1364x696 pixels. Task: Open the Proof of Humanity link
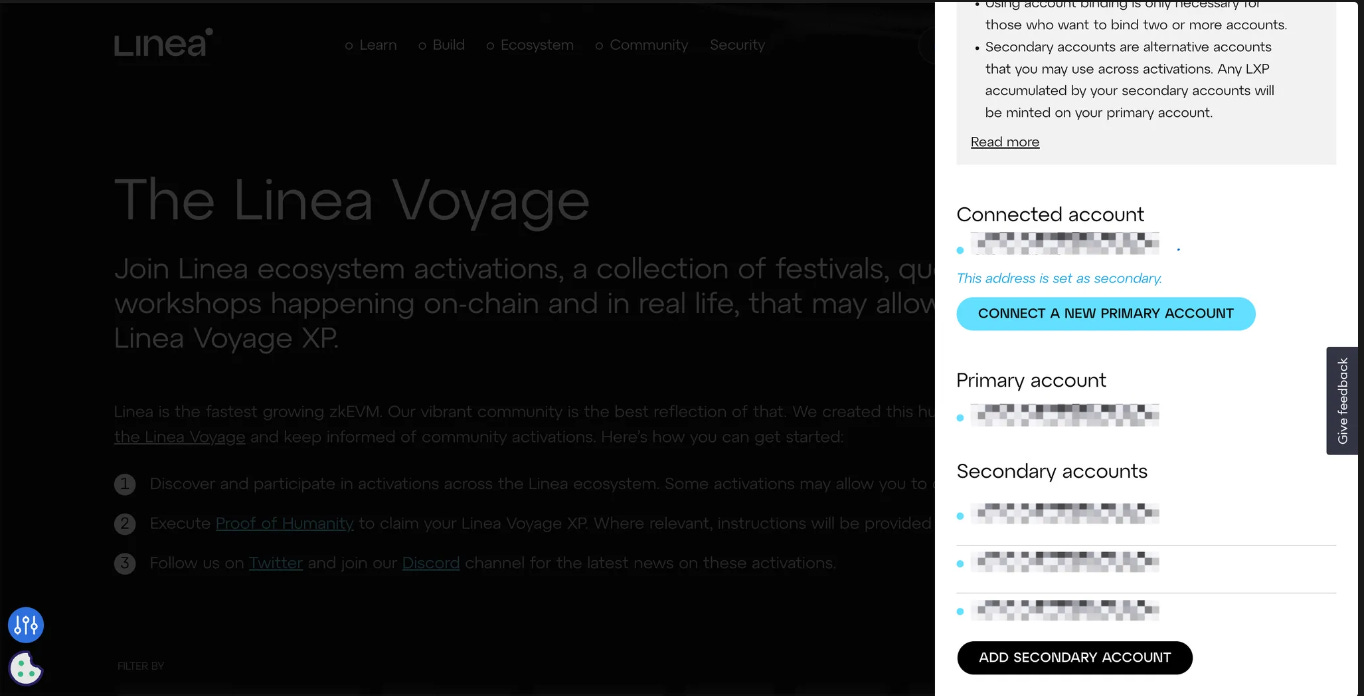click(x=285, y=523)
